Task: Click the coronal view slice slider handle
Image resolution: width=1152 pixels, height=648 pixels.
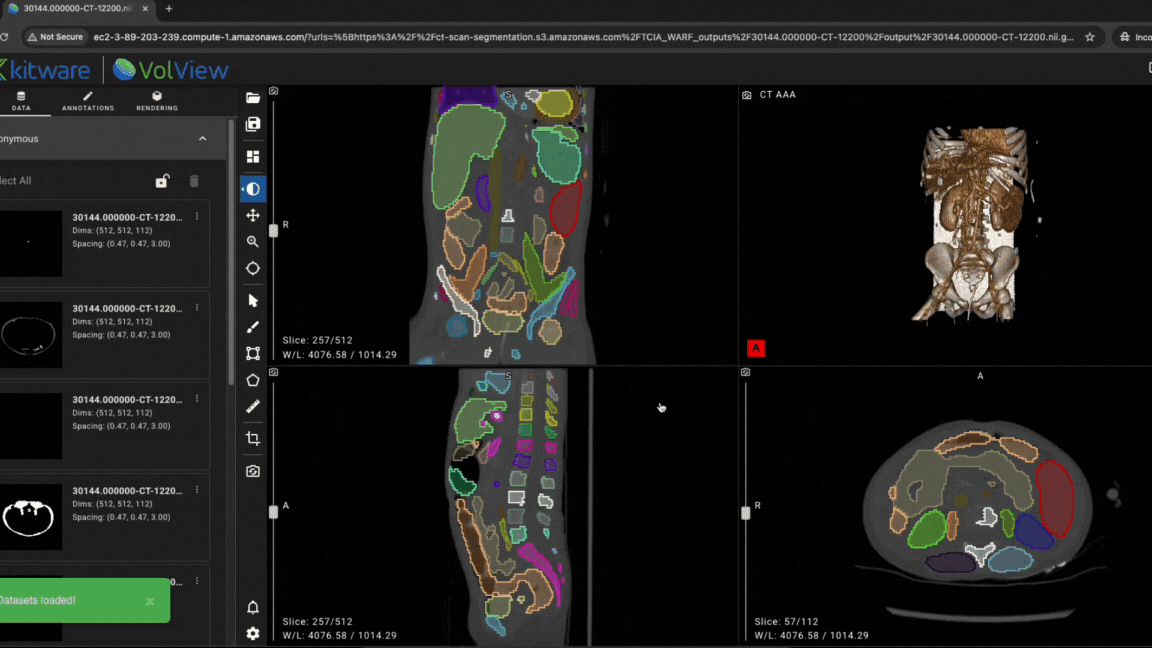Action: pos(273,230)
